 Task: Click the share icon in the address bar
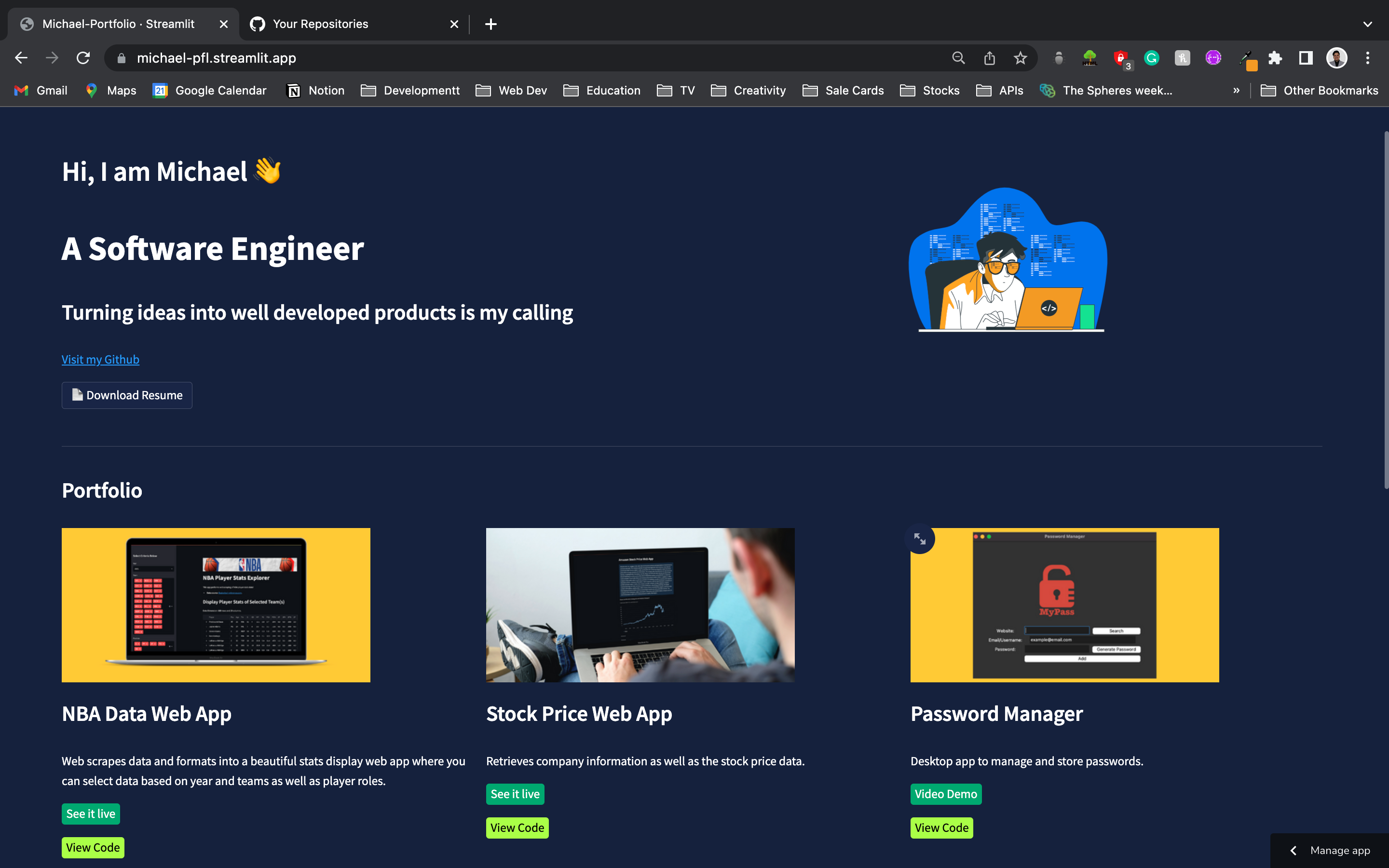tap(990, 57)
